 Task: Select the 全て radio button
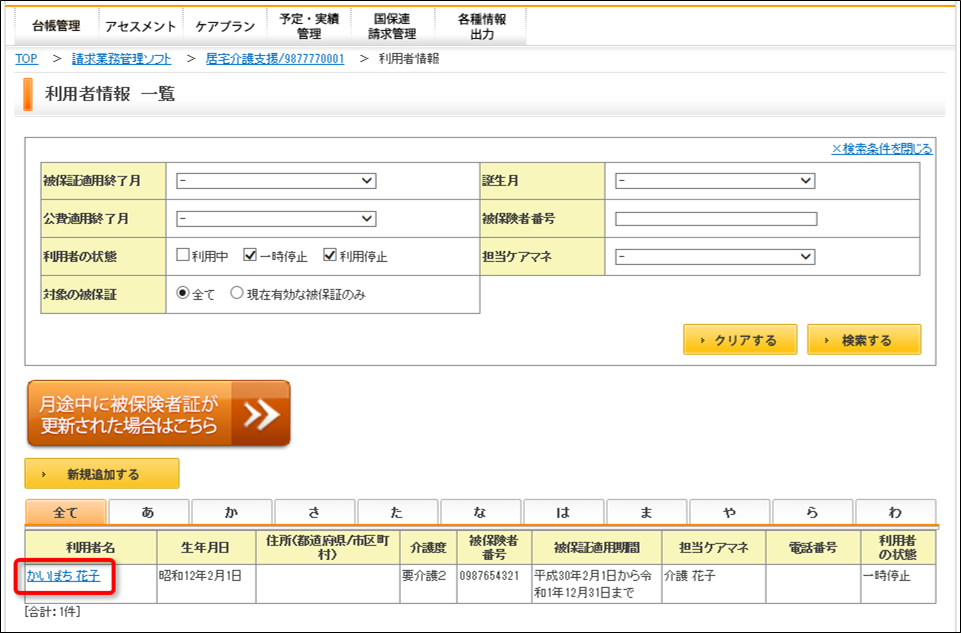click(183, 293)
